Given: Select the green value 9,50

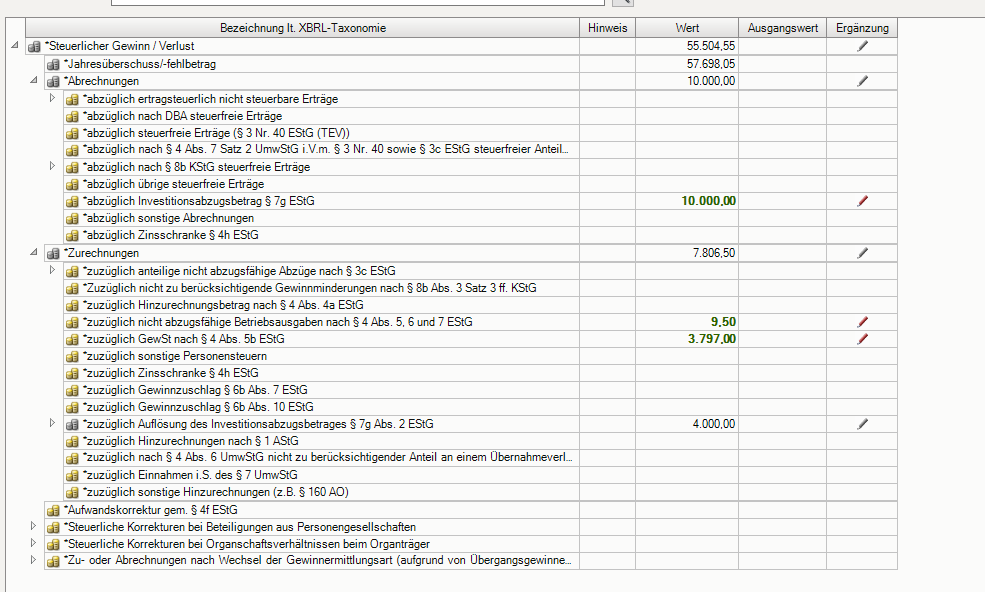Looking at the screenshot, I should 723,322.
